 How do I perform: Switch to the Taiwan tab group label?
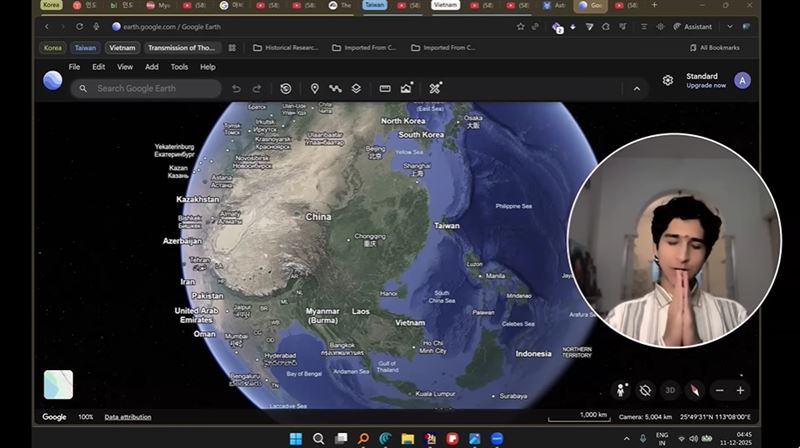pos(374,5)
